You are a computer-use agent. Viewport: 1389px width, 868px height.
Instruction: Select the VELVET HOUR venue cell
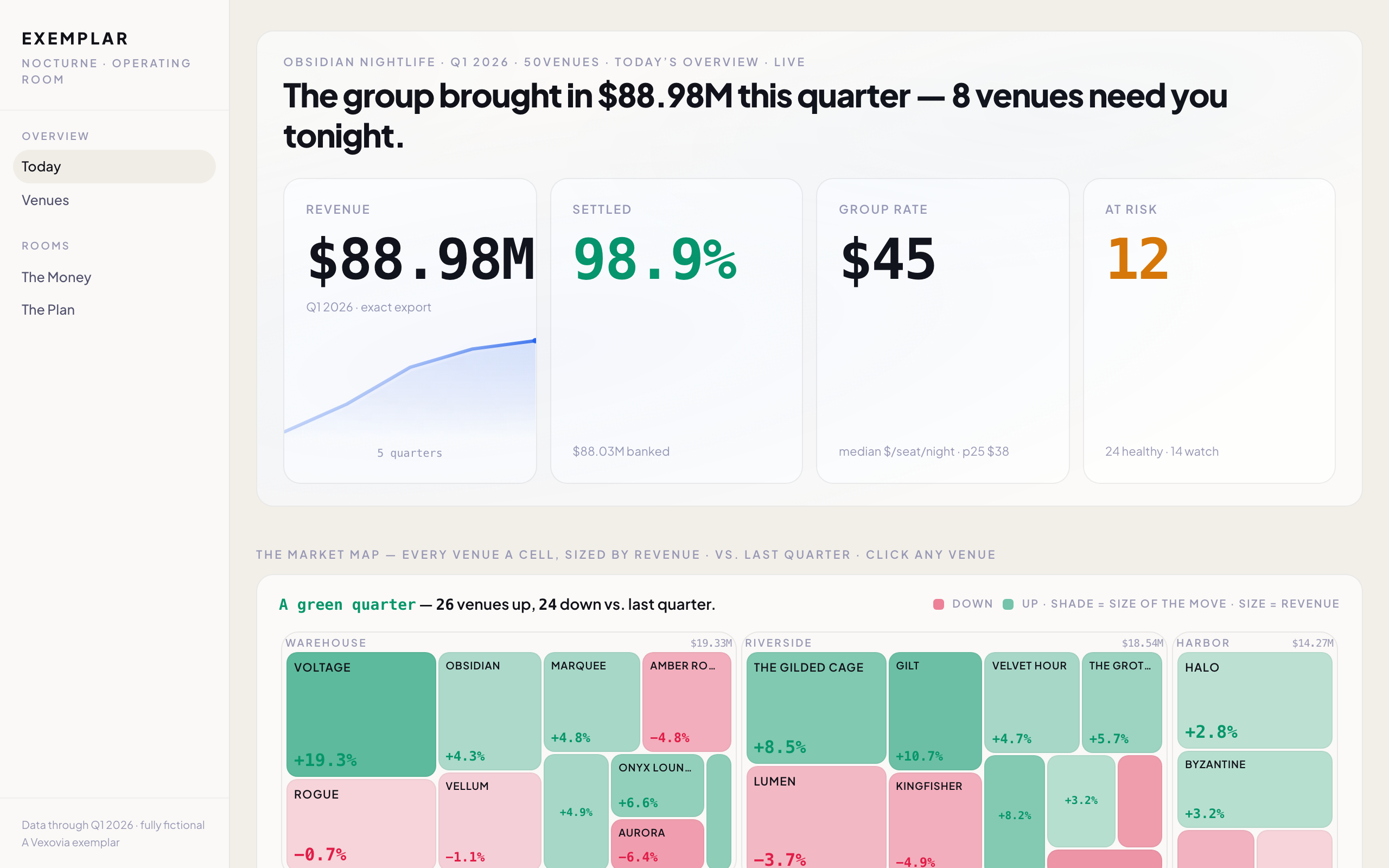point(1031,702)
